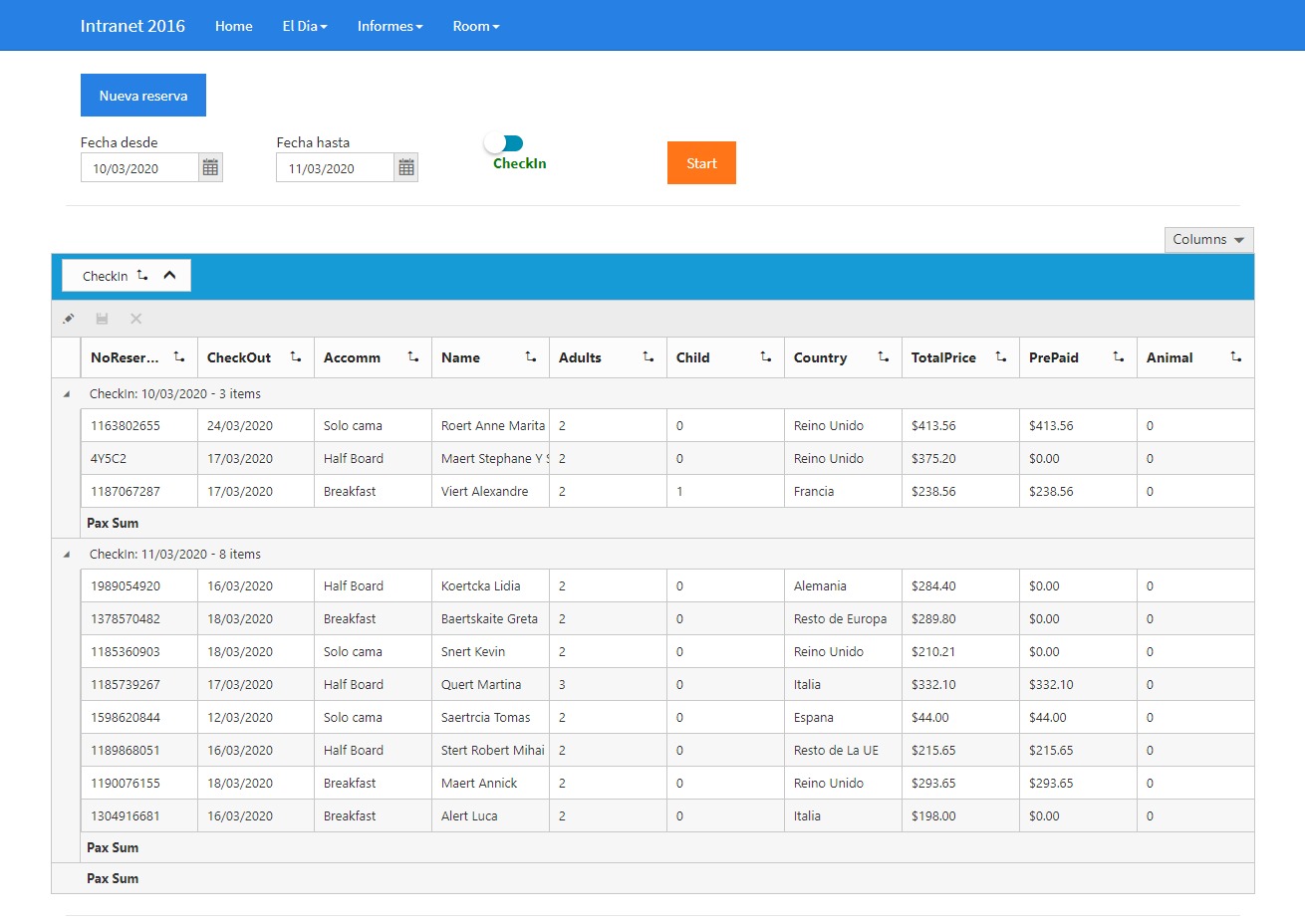Click the Fecha desde date field
1305x924 pixels.
tap(139, 168)
